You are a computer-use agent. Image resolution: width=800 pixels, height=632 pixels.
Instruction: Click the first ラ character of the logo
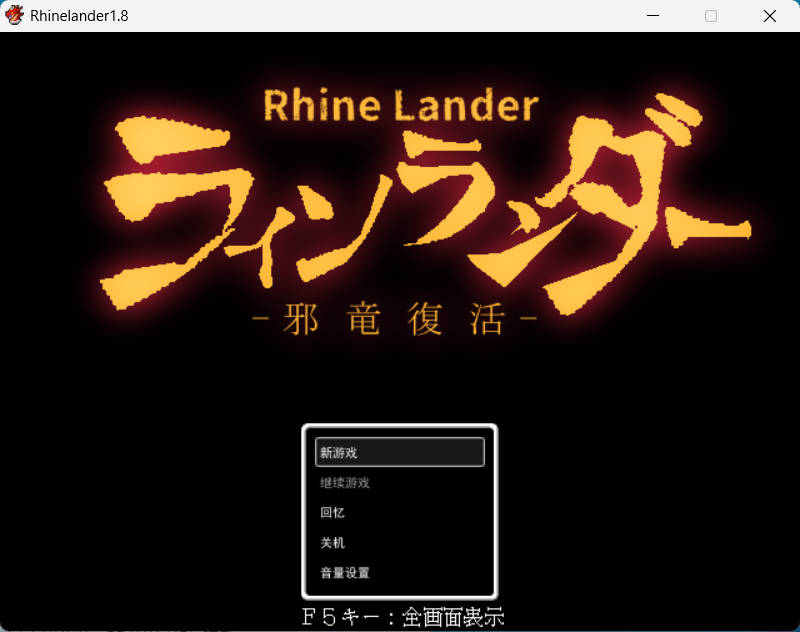pyautogui.click(x=165, y=210)
